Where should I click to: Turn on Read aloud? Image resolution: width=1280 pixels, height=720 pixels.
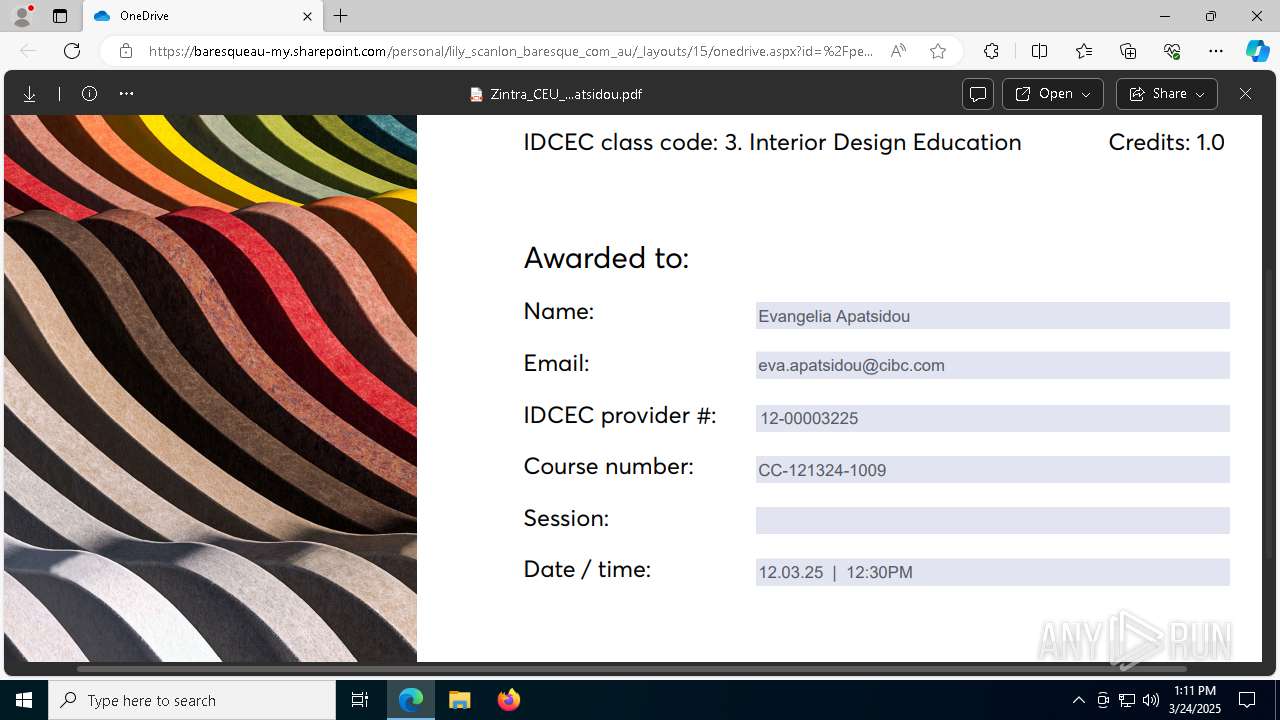click(x=898, y=51)
